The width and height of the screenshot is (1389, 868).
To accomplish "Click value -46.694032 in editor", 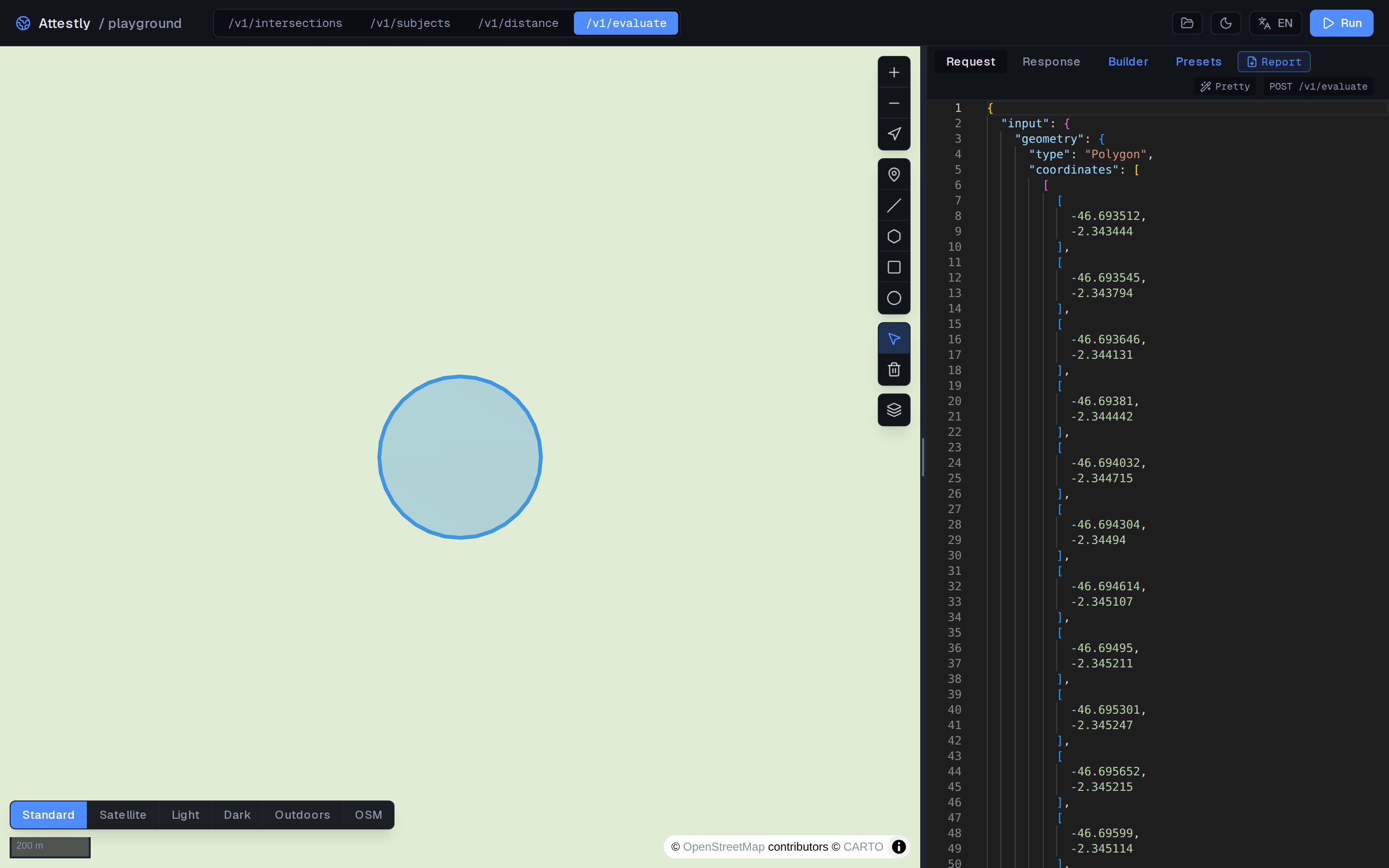I will tap(1105, 463).
